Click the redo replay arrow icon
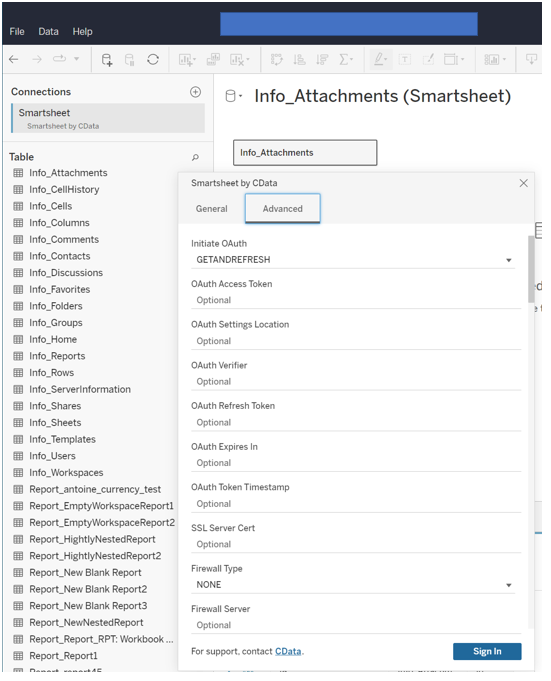The height and width of the screenshot is (681, 551). click(x=59, y=59)
